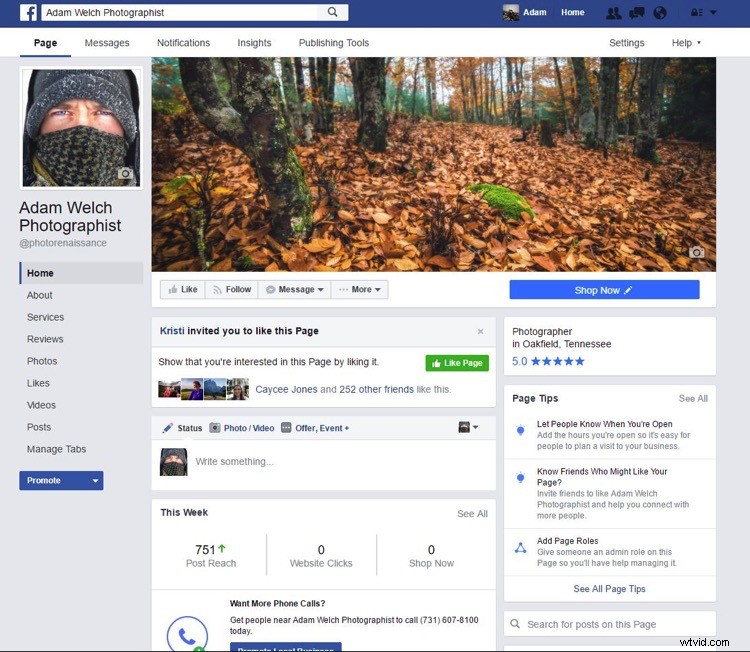
Task: Open Publishing Tools tab
Action: (334, 43)
